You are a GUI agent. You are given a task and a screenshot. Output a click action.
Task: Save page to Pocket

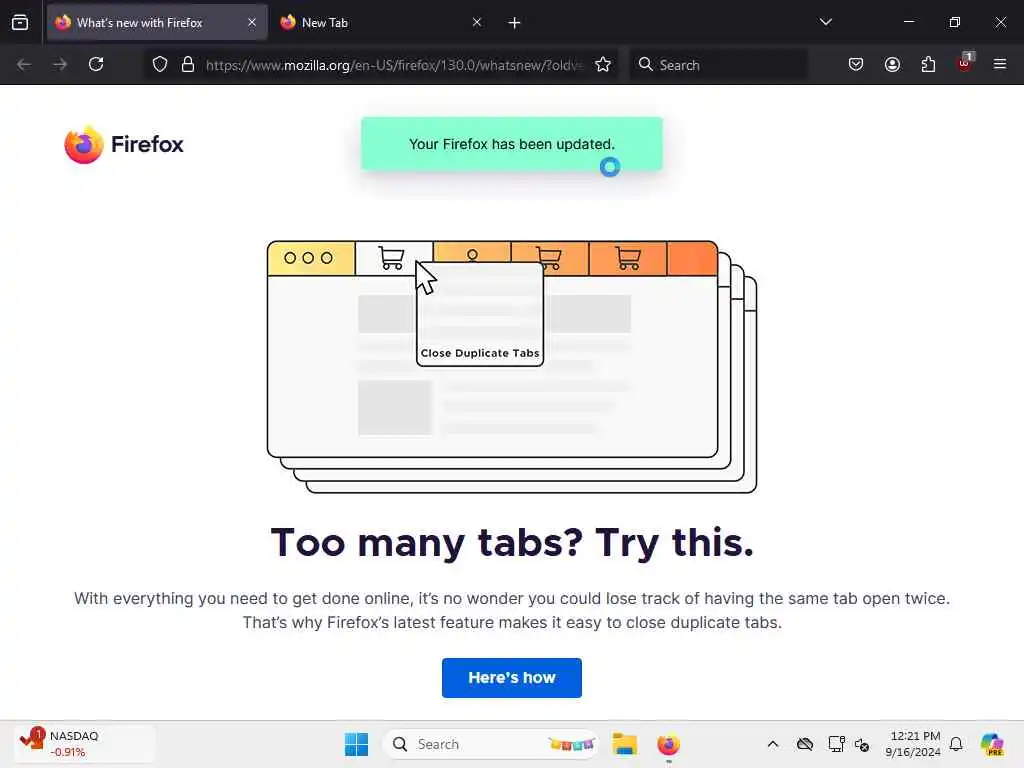(856, 64)
